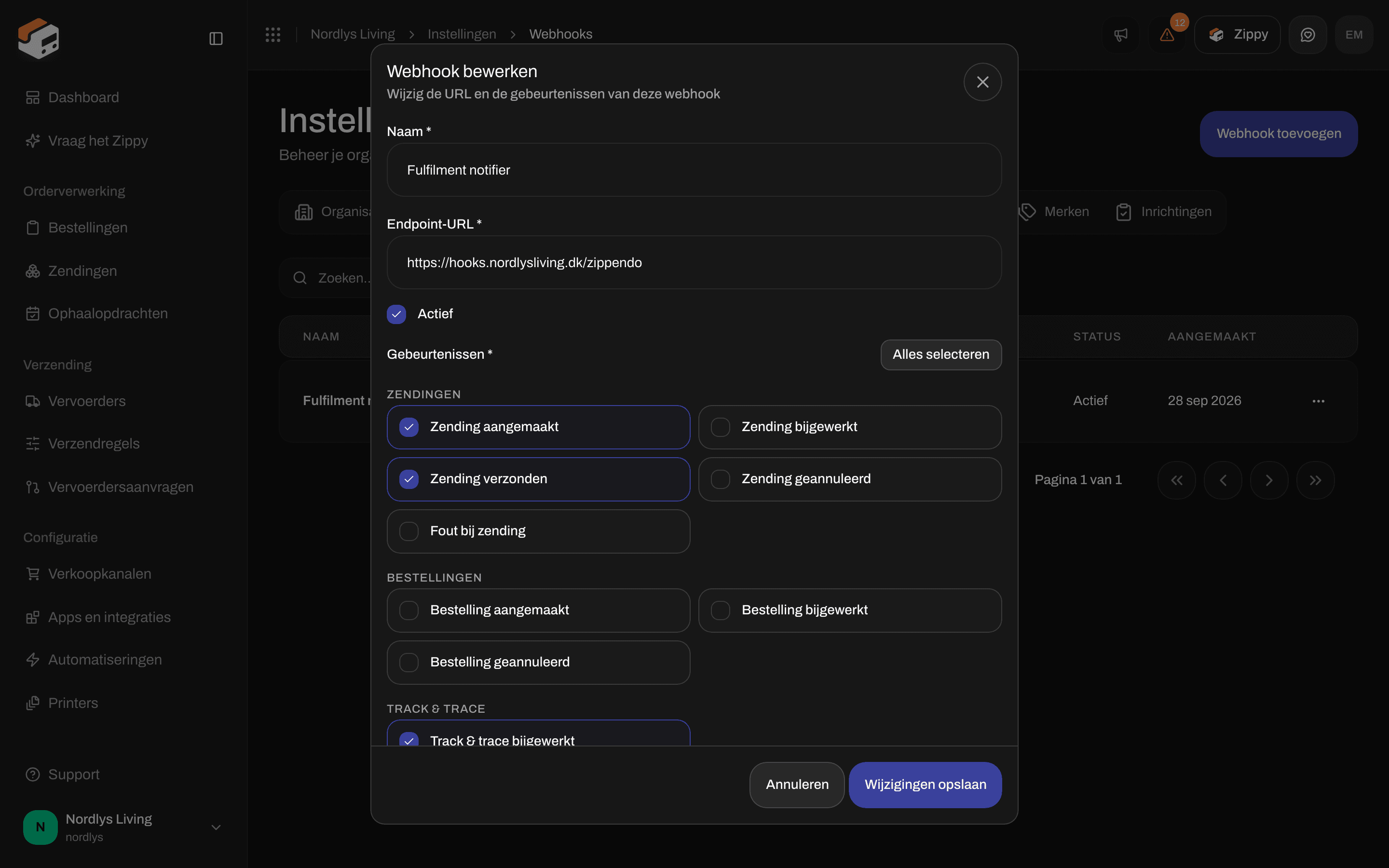Click Annuleren button

pyautogui.click(x=797, y=785)
